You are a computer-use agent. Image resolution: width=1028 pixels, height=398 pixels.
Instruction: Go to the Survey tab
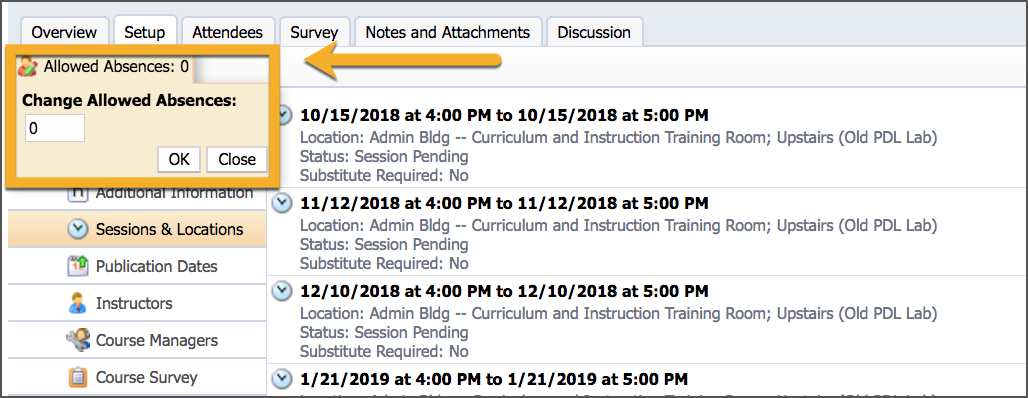point(314,32)
